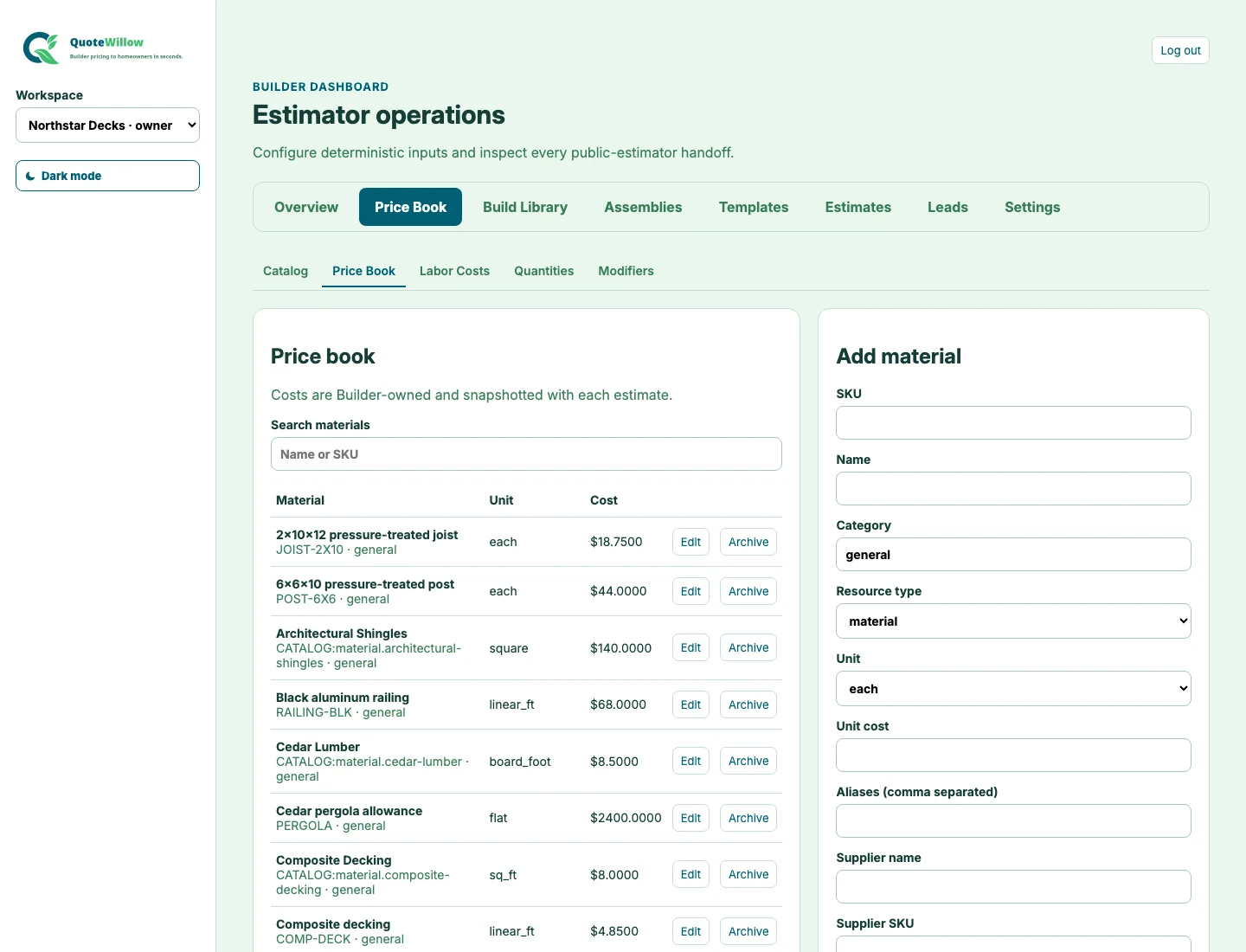Viewport: 1246px width, 952px height.
Task: Archive the COMP-DECK composite decking
Action: point(748,931)
